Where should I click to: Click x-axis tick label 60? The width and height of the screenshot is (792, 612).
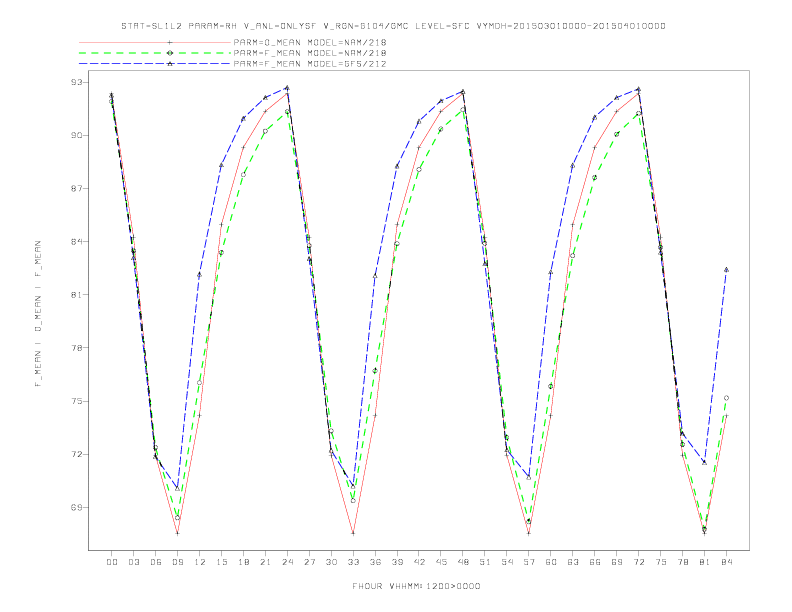[551, 562]
